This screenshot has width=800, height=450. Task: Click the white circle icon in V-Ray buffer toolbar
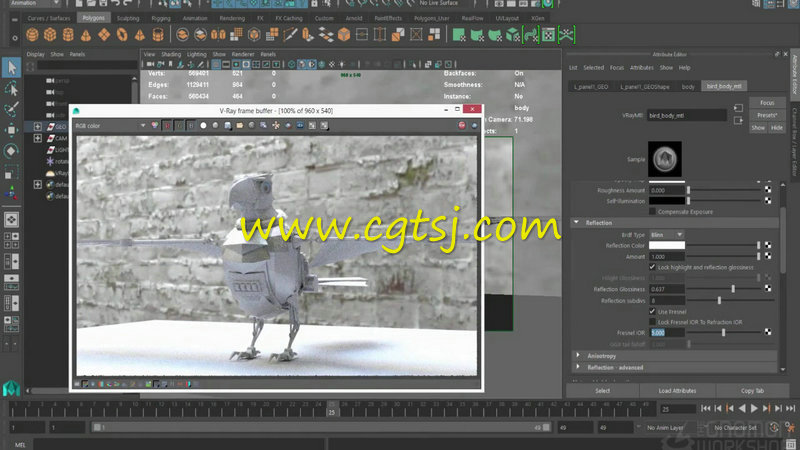(x=203, y=126)
